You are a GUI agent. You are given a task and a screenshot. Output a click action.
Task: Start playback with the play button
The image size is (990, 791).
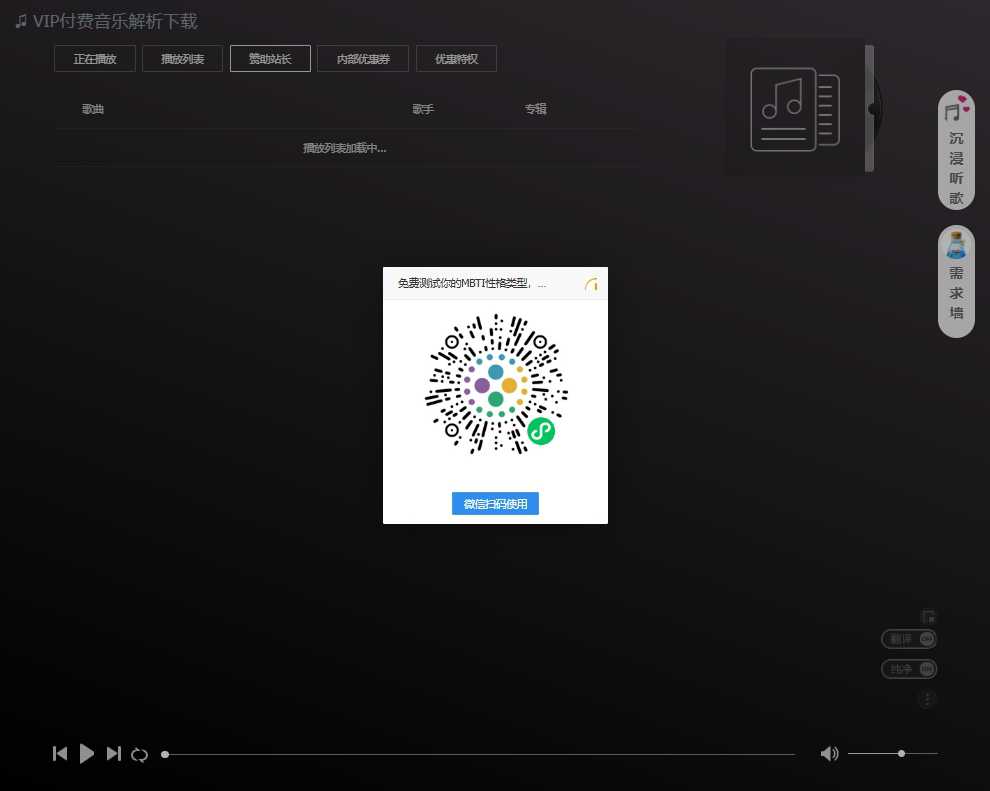(x=86, y=753)
